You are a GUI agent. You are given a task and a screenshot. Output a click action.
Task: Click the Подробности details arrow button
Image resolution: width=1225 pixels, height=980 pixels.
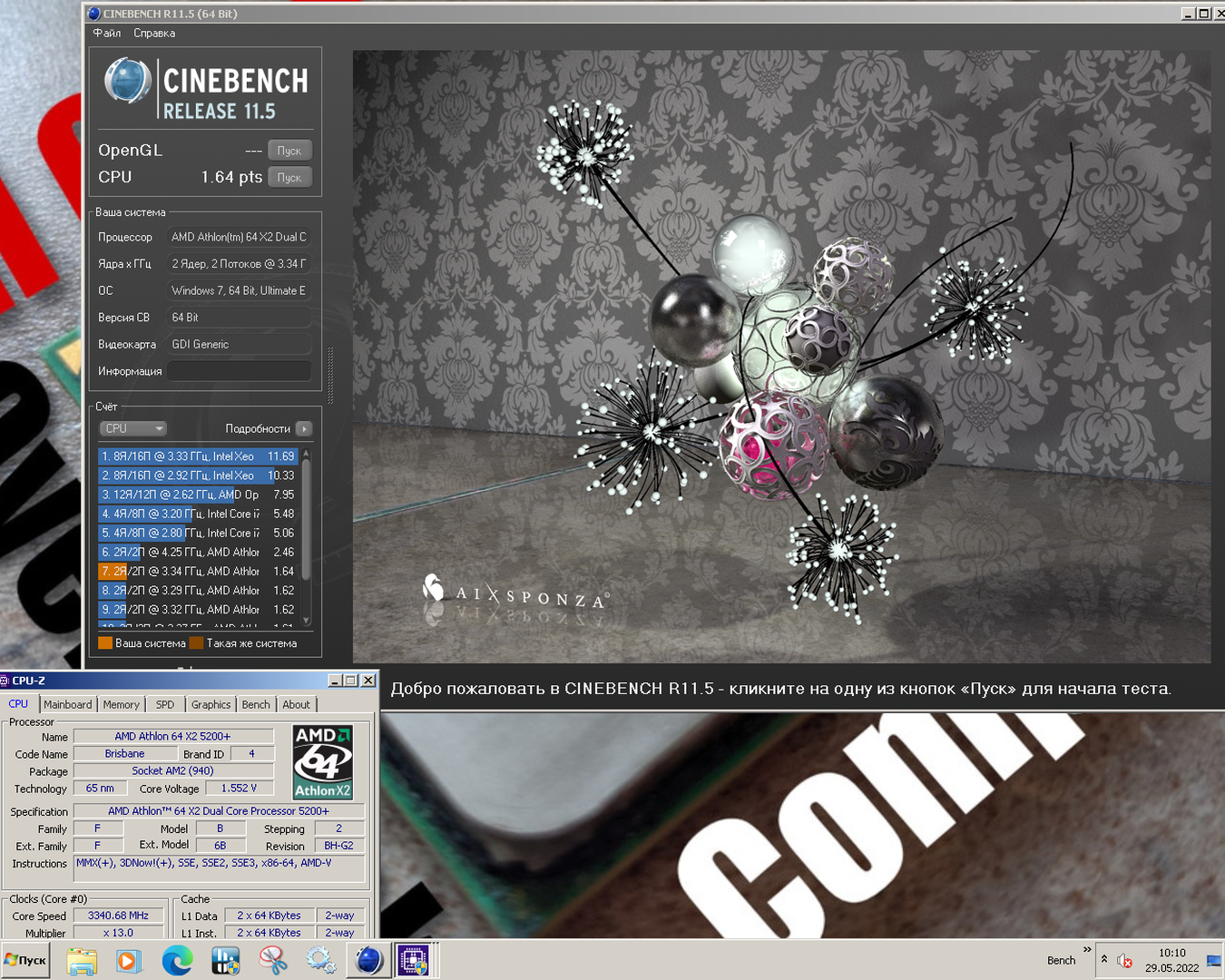pyautogui.click(x=304, y=428)
